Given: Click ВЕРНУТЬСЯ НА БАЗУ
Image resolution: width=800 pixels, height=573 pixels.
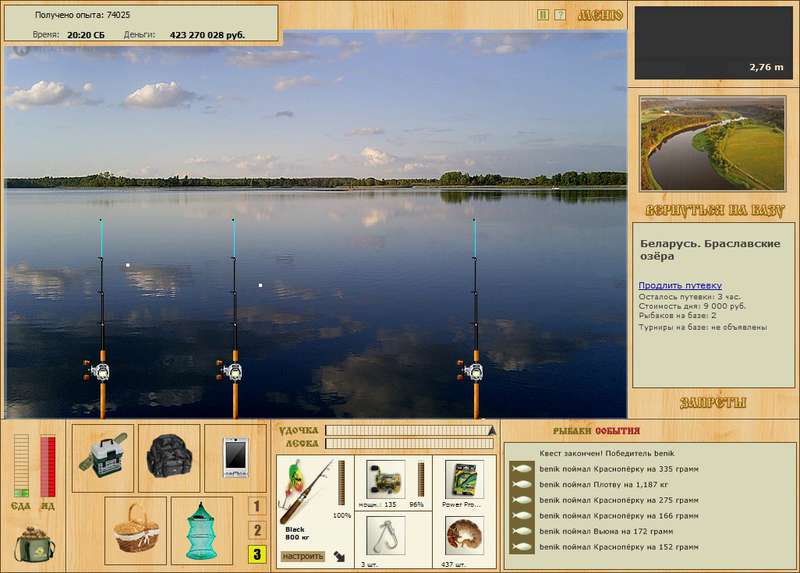Looking at the screenshot, I should (714, 211).
